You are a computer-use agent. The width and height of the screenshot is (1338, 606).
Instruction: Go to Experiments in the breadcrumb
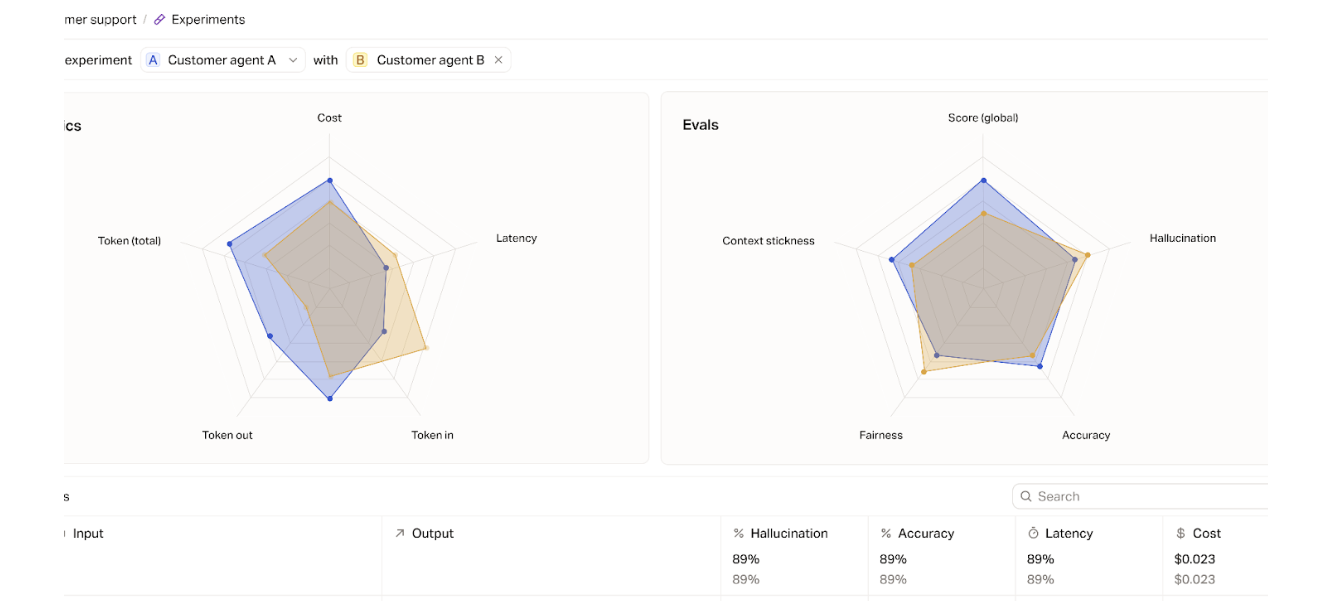[x=208, y=20]
